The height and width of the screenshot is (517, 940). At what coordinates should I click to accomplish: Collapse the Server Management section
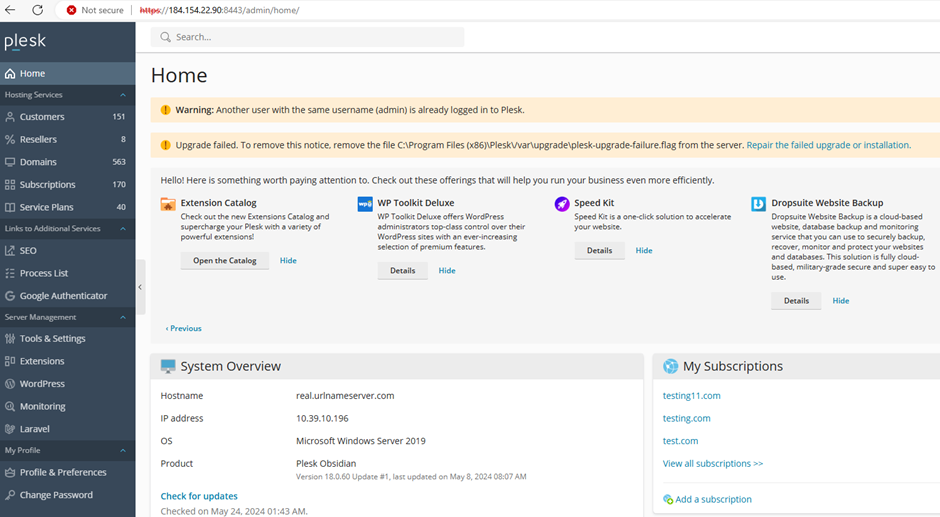coord(123,317)
